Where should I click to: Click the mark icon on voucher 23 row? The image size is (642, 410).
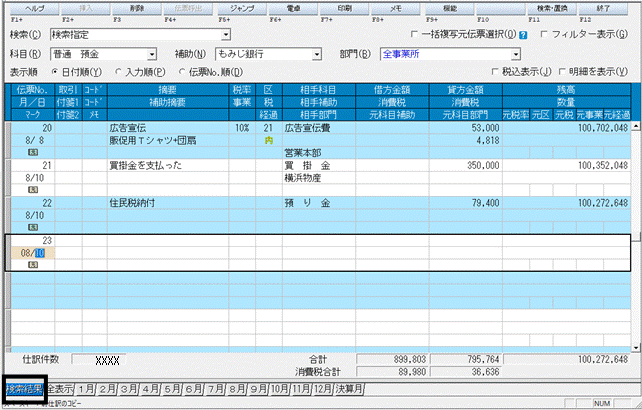click(x=33, y=265)
